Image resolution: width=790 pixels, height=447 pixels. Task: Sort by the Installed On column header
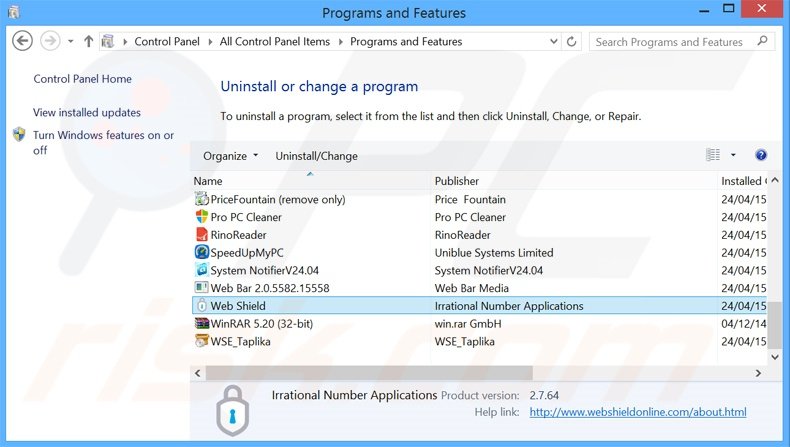[743, 181]
